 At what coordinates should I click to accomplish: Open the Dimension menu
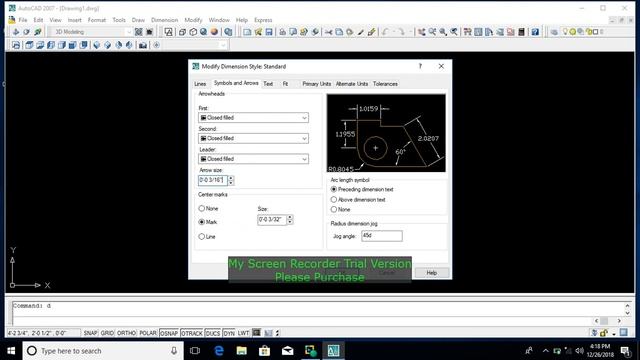[164, 20]
